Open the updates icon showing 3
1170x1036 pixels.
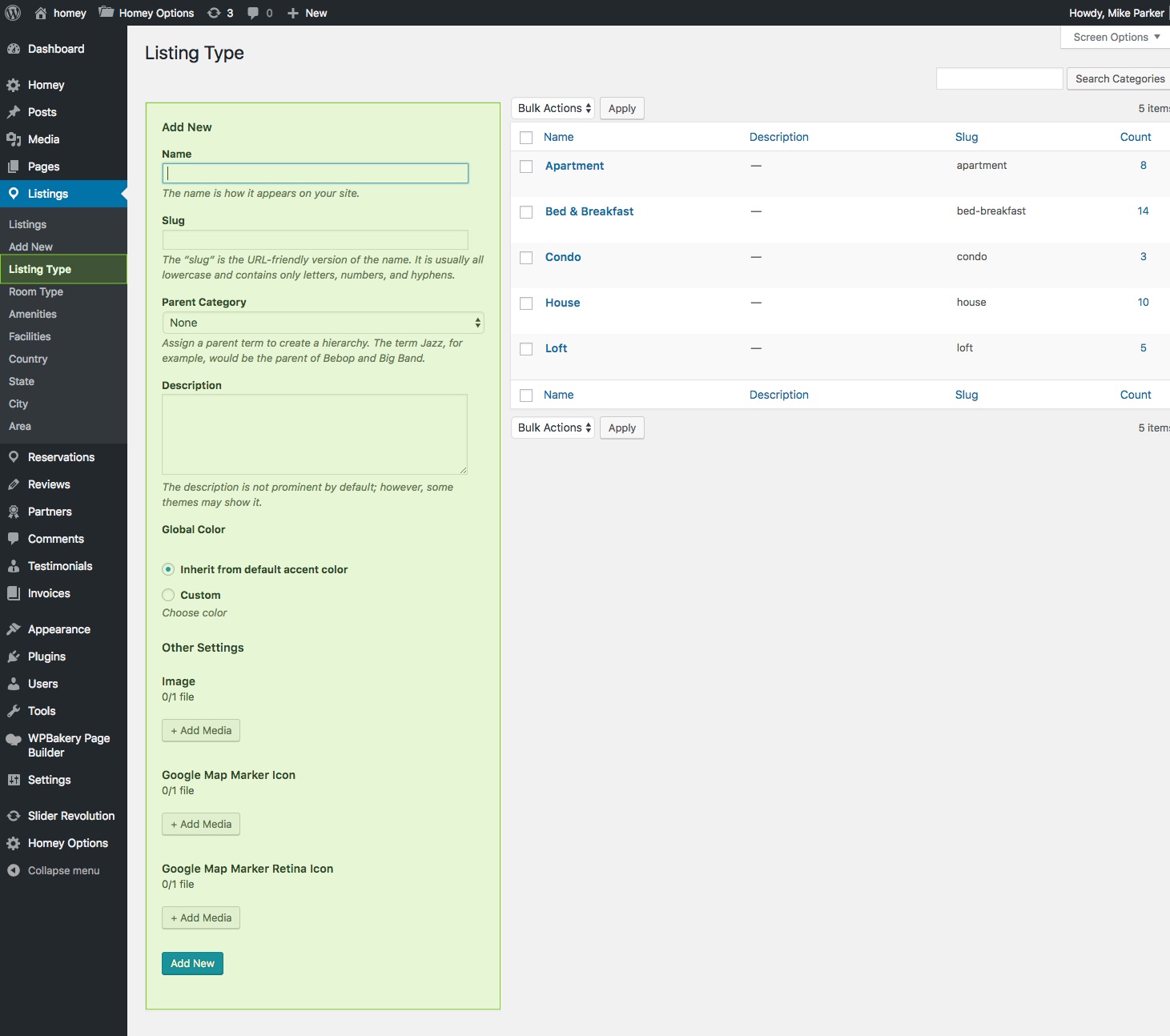(x=214, y=13)
